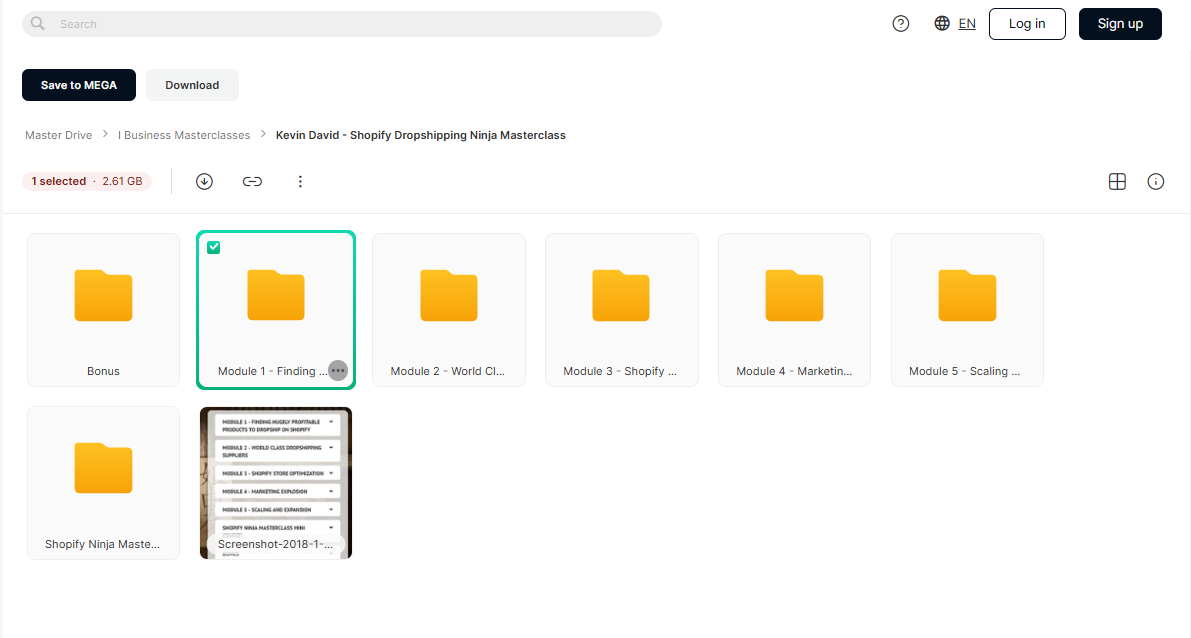Click the Module 4 - Marketin... label
1191x638 pixels.
tap(794, 371)
